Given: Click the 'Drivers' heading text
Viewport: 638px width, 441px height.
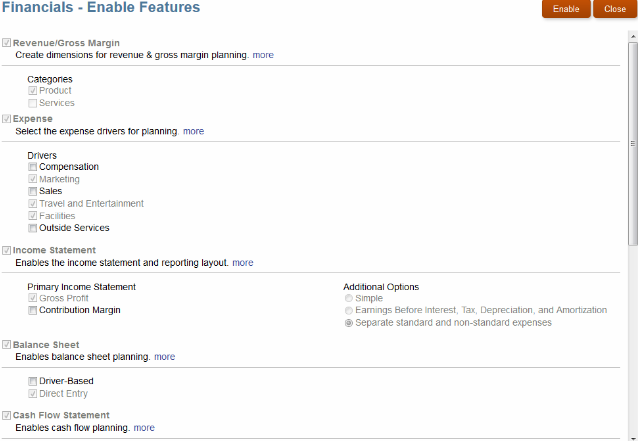Looking at the screenshot, I should (x=42, y=155).
